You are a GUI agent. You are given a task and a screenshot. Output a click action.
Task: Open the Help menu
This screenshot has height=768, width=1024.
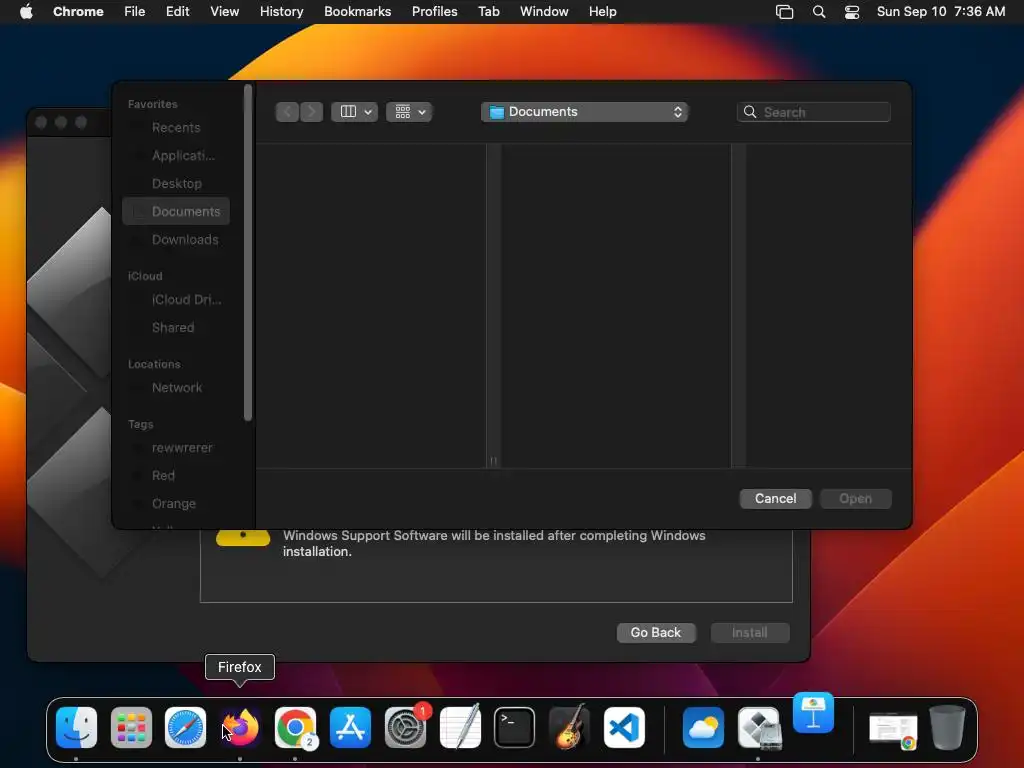point(602,11)
